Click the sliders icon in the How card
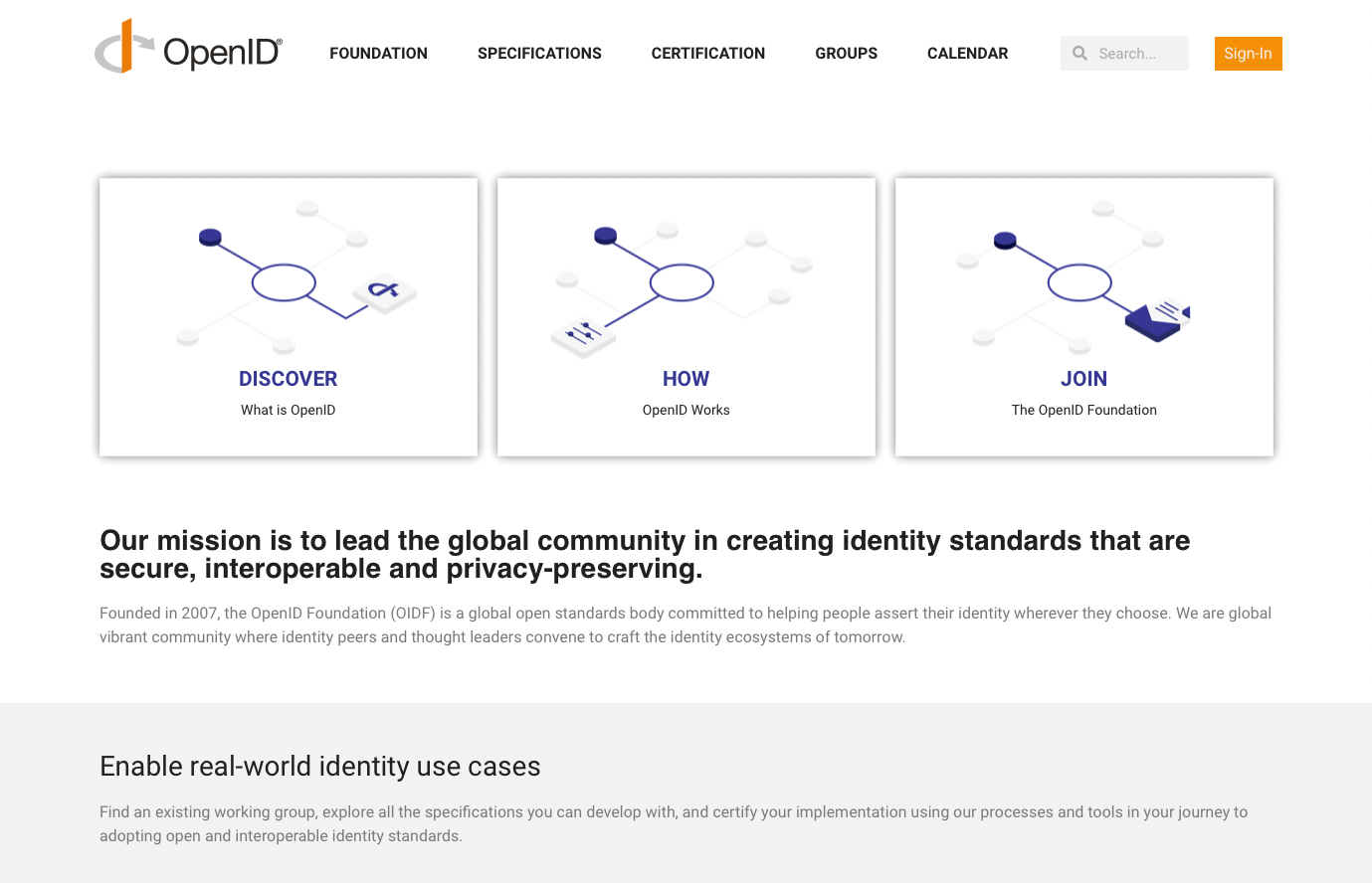1372x883 pixels. [x=583, y=335]
